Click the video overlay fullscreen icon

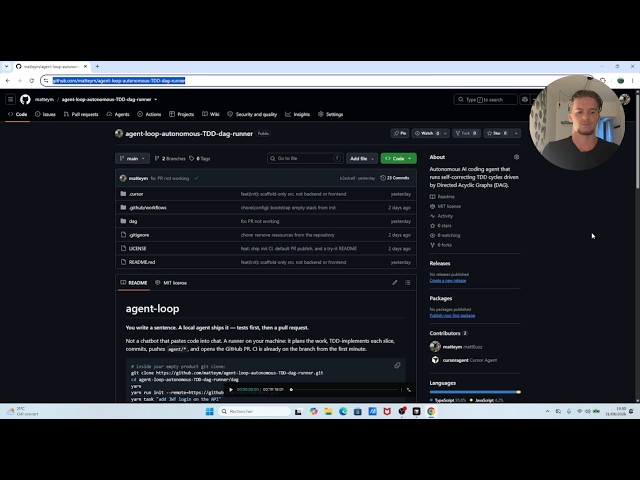409,390
